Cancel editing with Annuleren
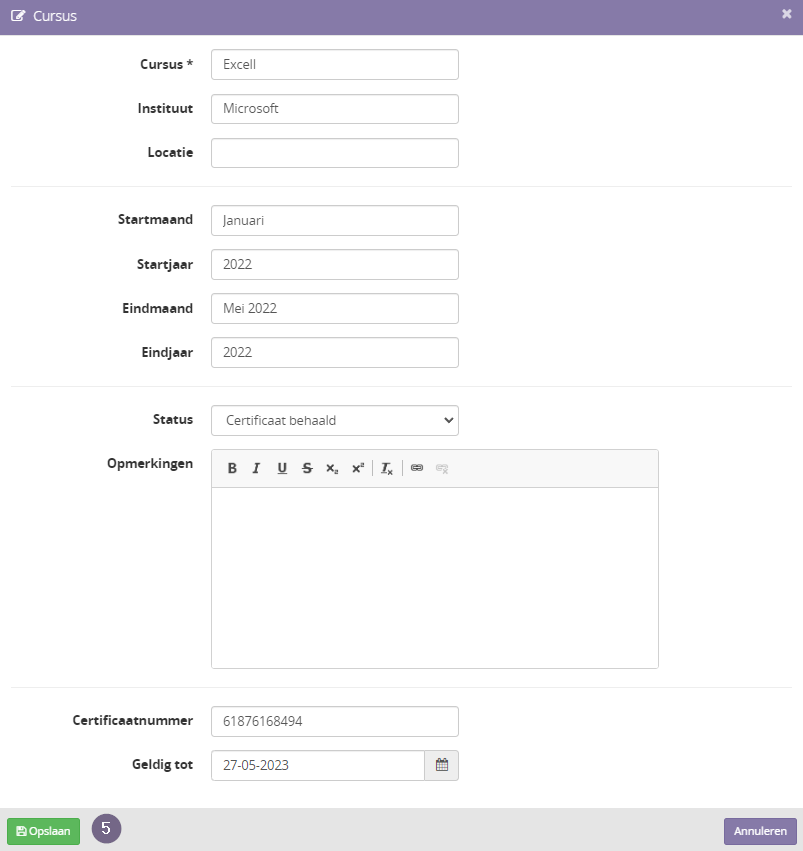 (x=760, y=831)
